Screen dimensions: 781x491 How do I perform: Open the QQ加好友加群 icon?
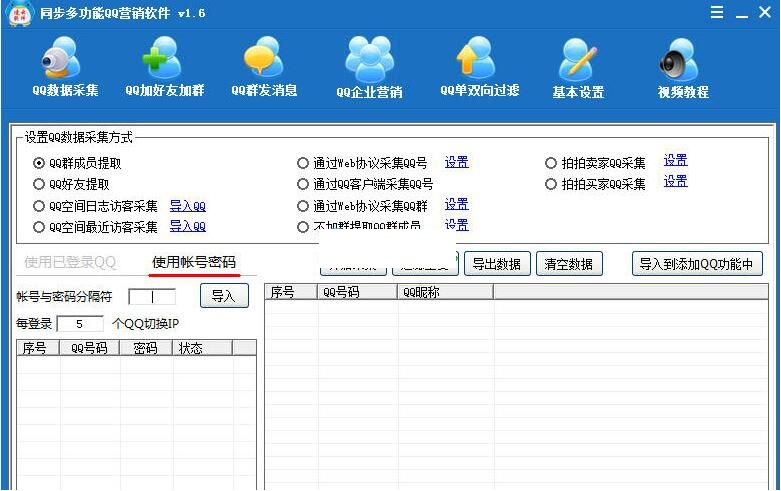point(164,60)
